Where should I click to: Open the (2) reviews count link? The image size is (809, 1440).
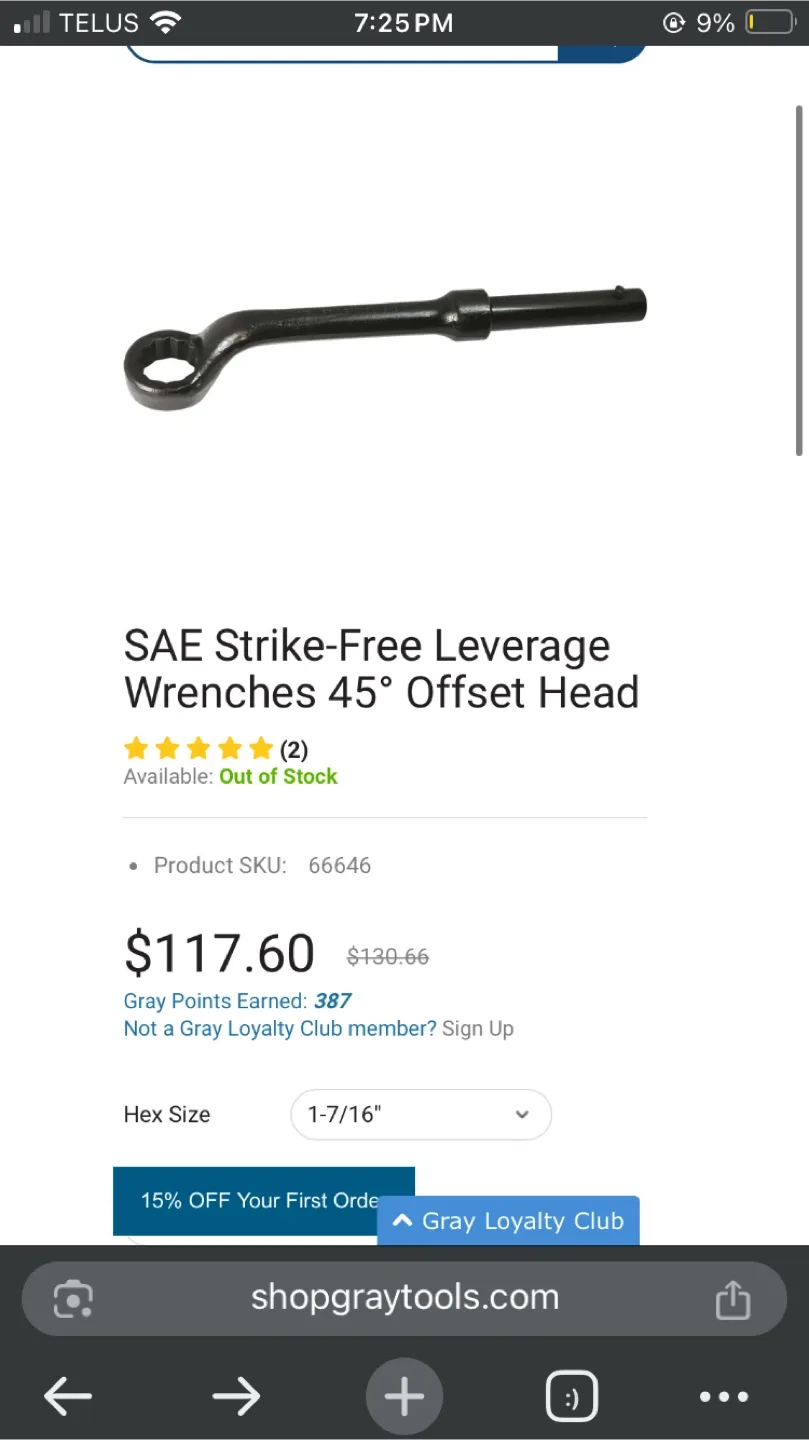tap(294, 749)
